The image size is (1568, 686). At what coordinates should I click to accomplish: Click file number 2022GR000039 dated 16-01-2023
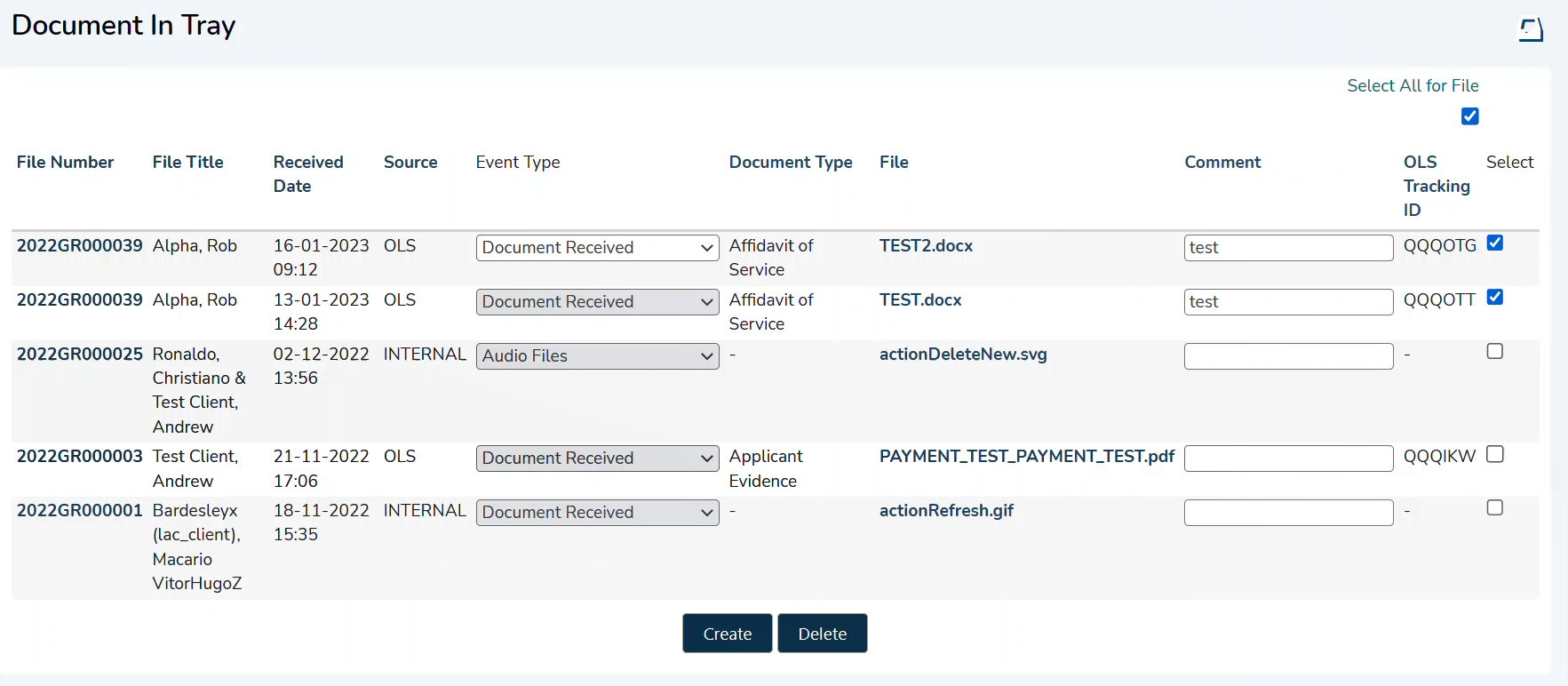79,246
